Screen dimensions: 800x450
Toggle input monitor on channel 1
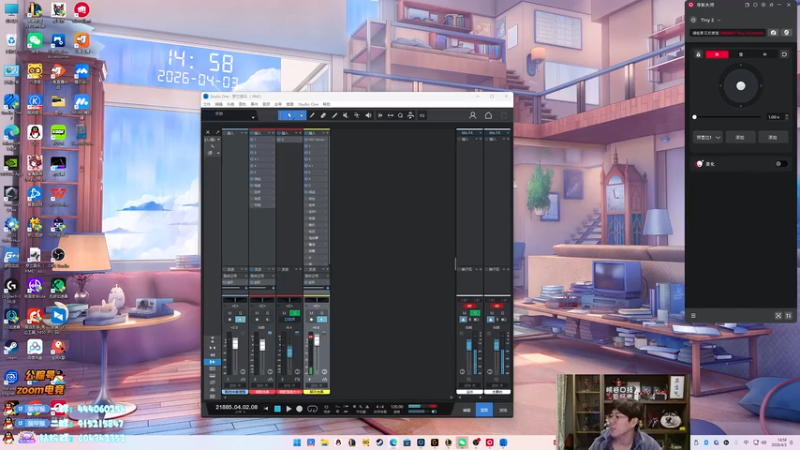point(240,319)
